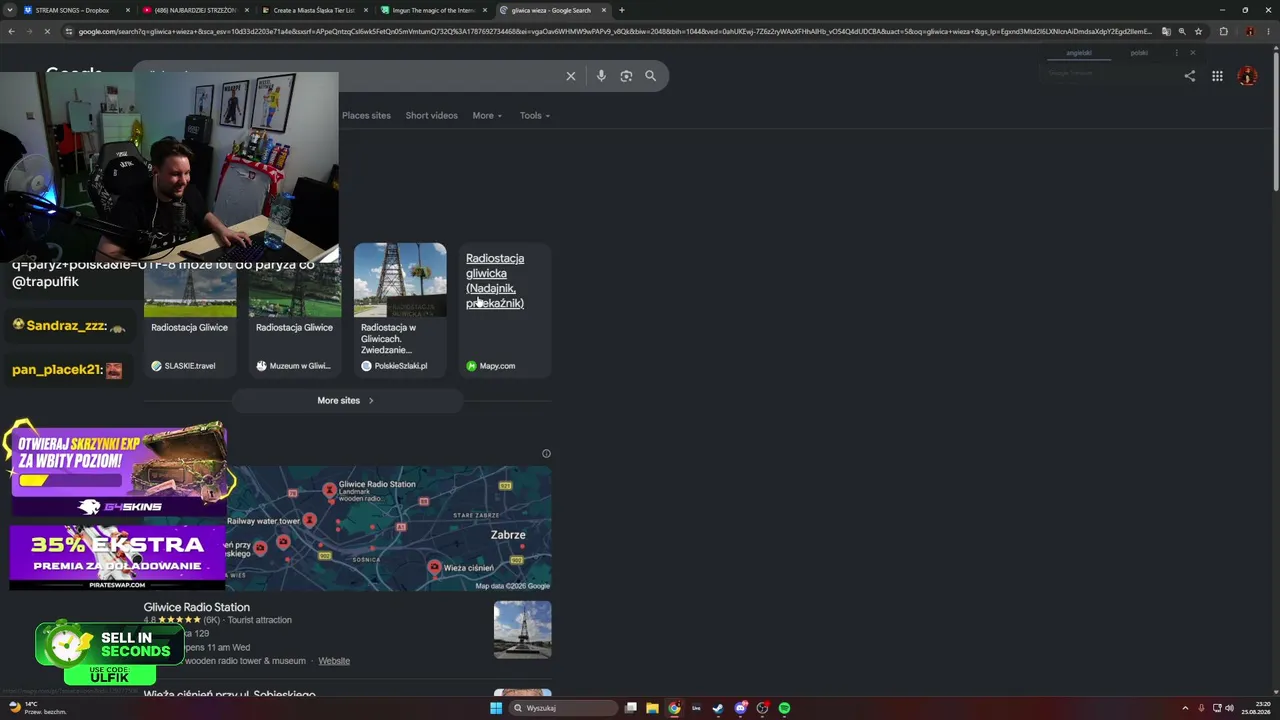Click the Wieża ciśnień map pin
The width and height of the screenshot is (1280, 720).
pos(434,568)
